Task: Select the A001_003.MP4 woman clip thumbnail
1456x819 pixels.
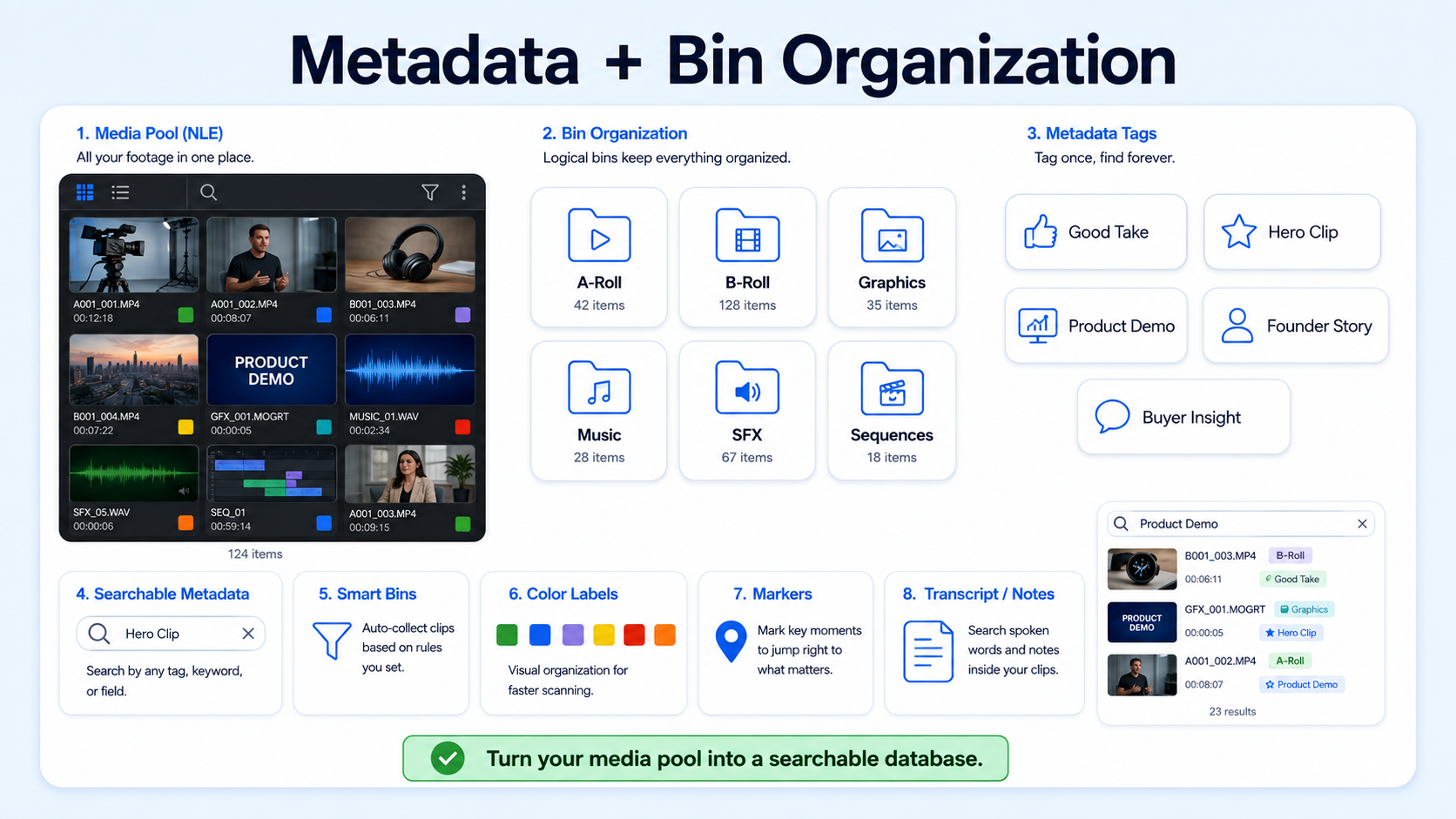Action: [410, 473]
